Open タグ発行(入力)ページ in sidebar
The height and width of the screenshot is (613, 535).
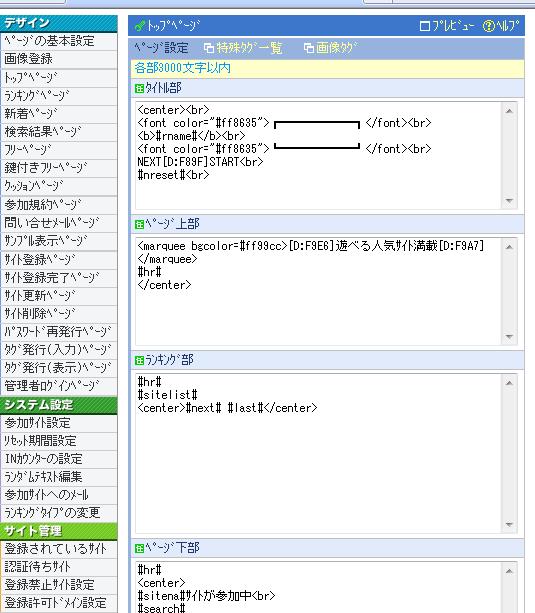[x=59, y=350]
